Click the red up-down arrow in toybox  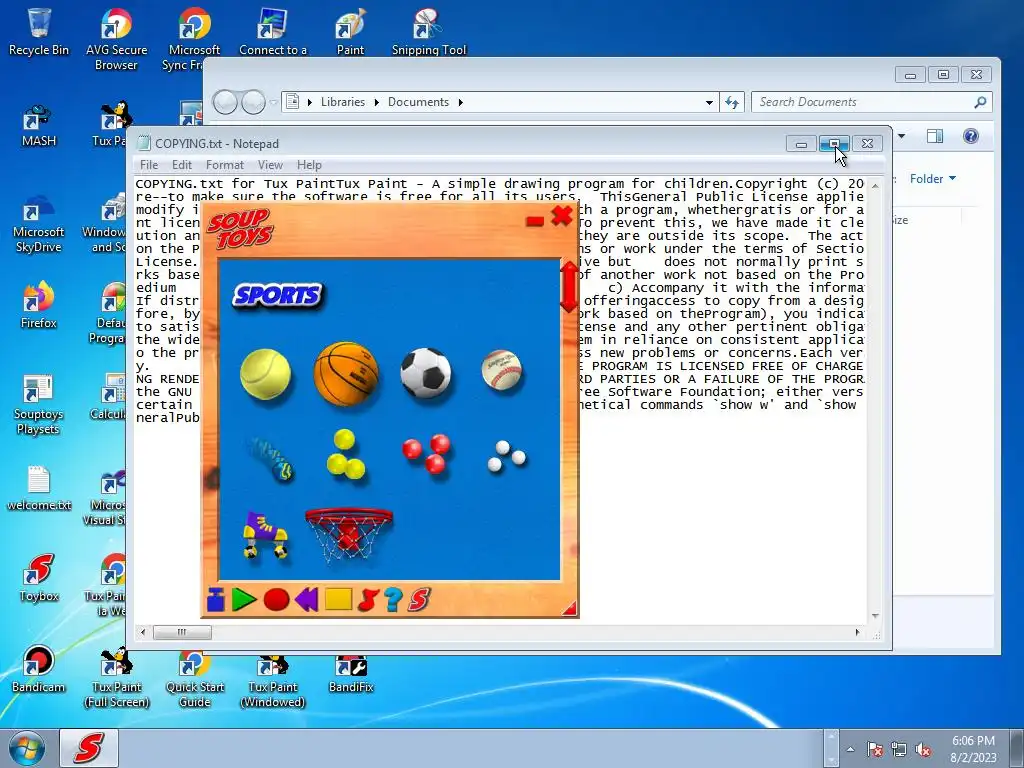click(569, 287)
